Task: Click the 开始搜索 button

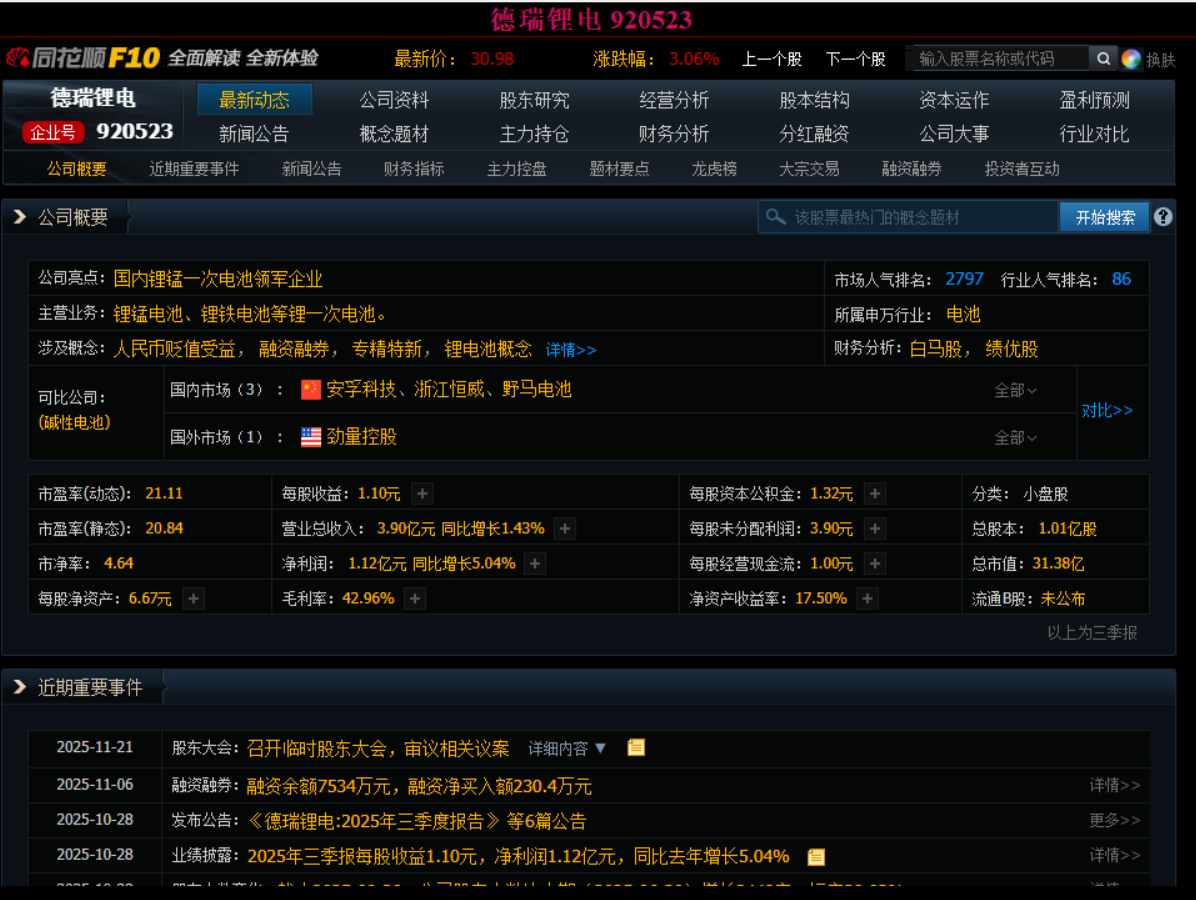Action: click(x=1105, y=217)
